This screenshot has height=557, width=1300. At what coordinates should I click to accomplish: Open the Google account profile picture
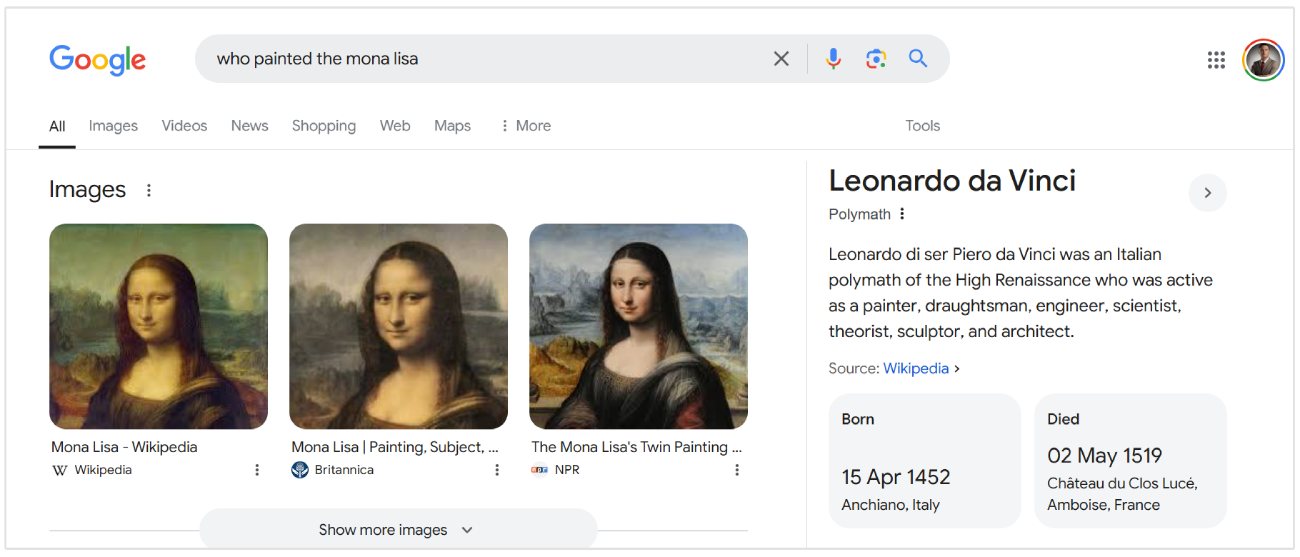coord(1263,60)
